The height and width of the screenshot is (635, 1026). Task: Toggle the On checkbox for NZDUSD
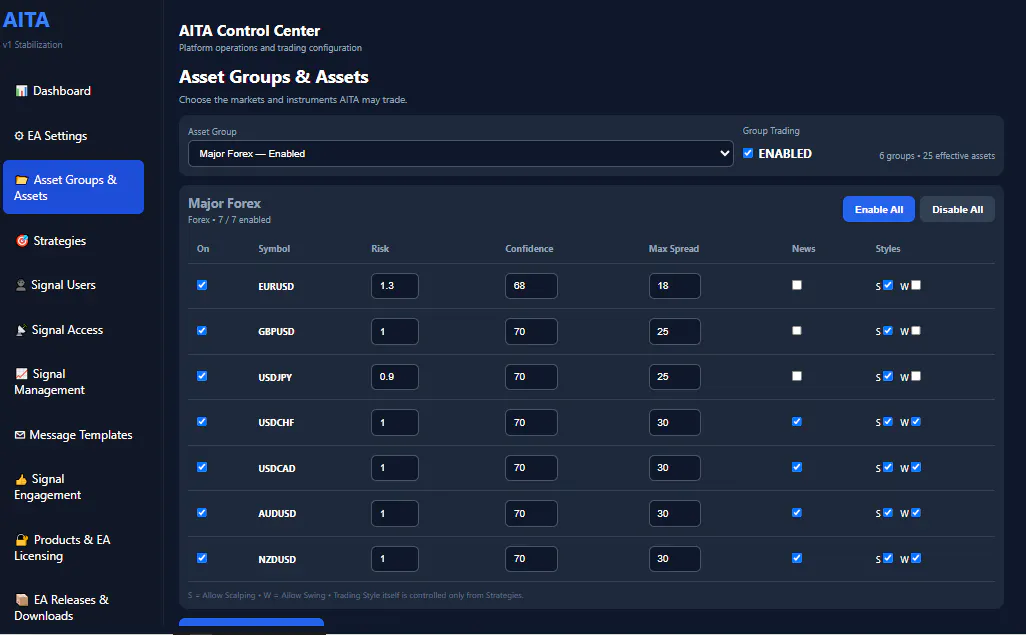pyautogui.click(x=202, y=558)
